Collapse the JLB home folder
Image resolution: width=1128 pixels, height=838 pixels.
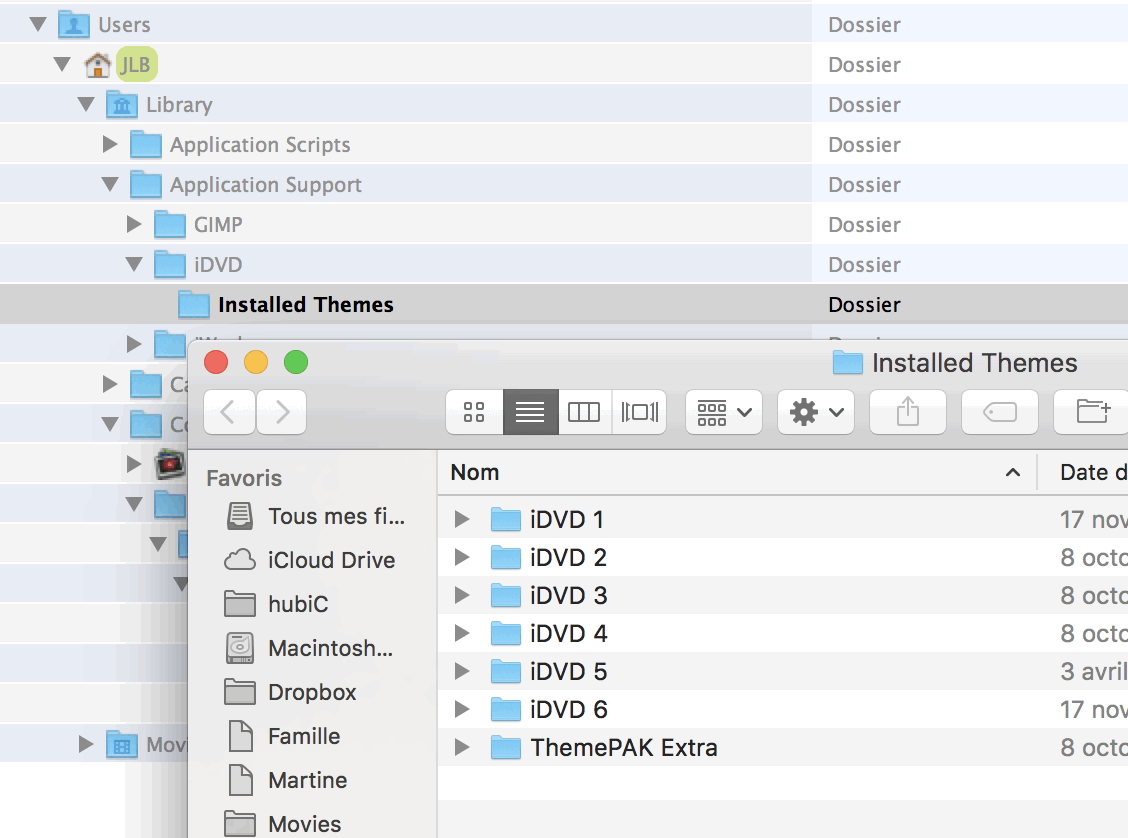pos(63,65)
